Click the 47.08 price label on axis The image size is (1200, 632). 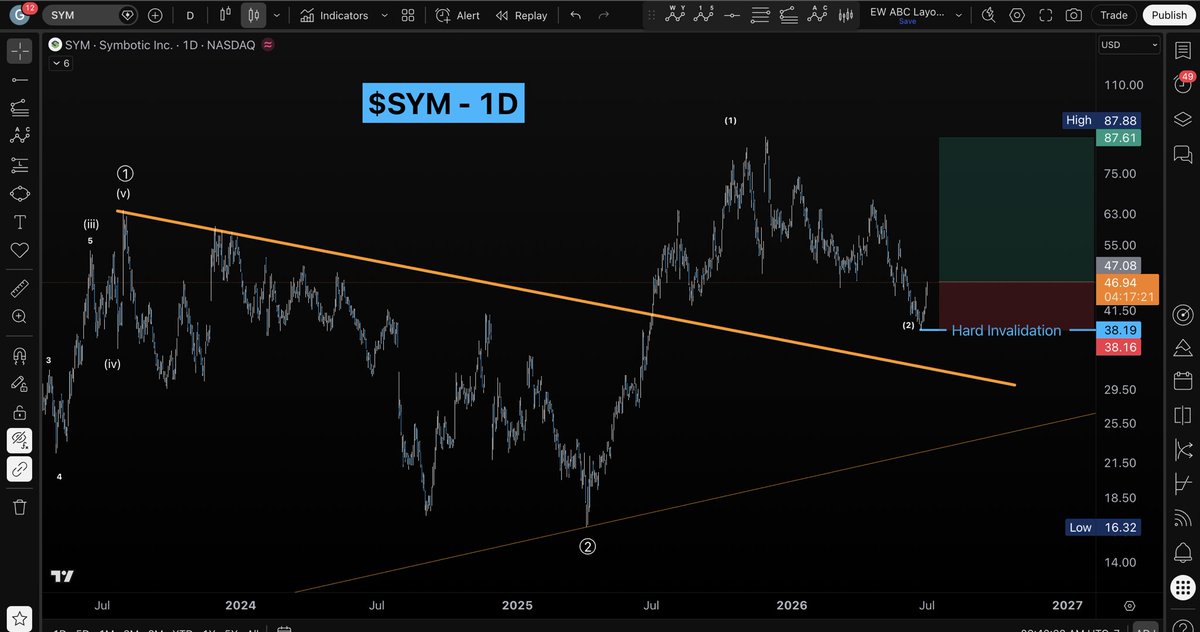[x=1117, y=265]
